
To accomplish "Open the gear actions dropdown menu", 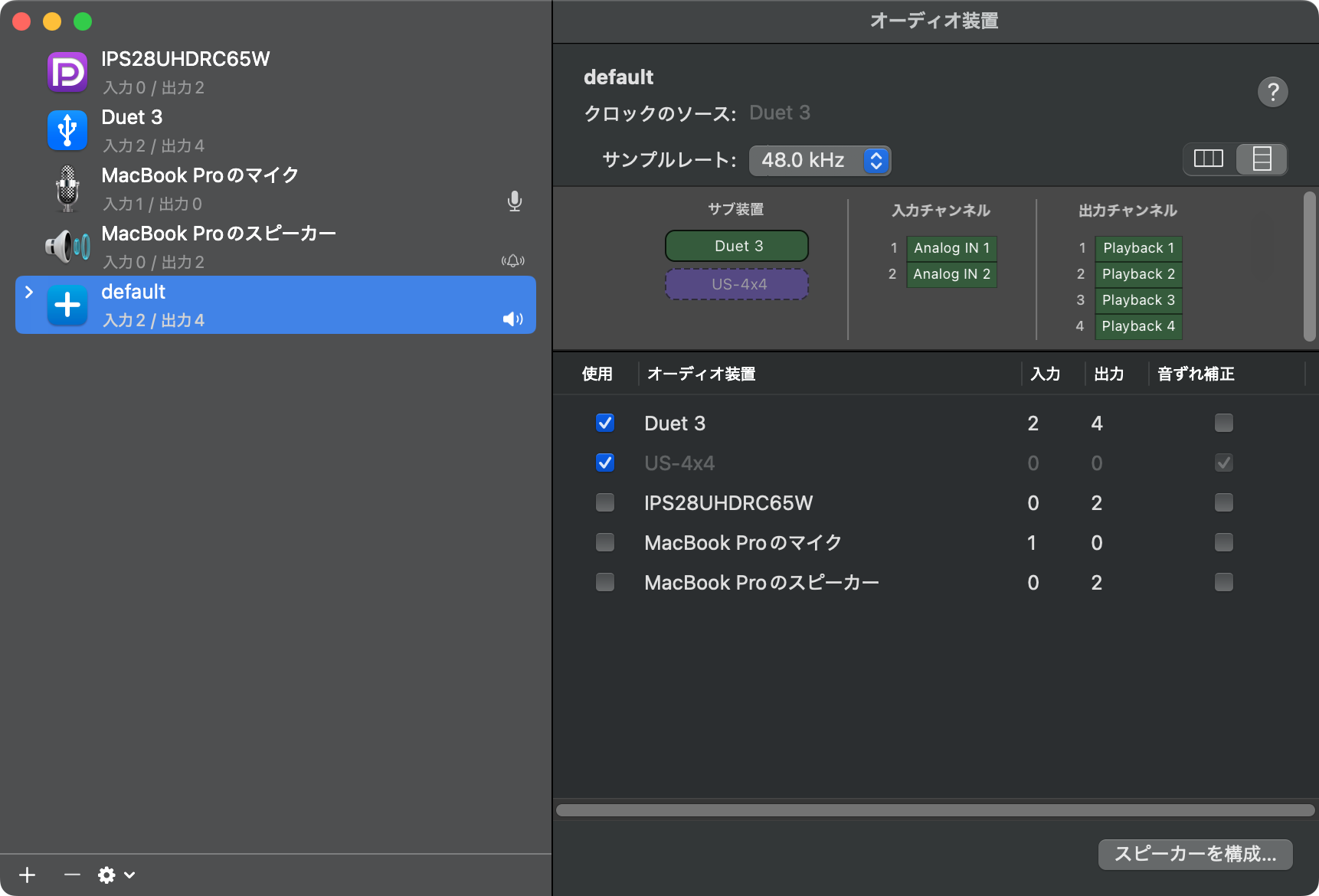I will [x=116, y=875].
